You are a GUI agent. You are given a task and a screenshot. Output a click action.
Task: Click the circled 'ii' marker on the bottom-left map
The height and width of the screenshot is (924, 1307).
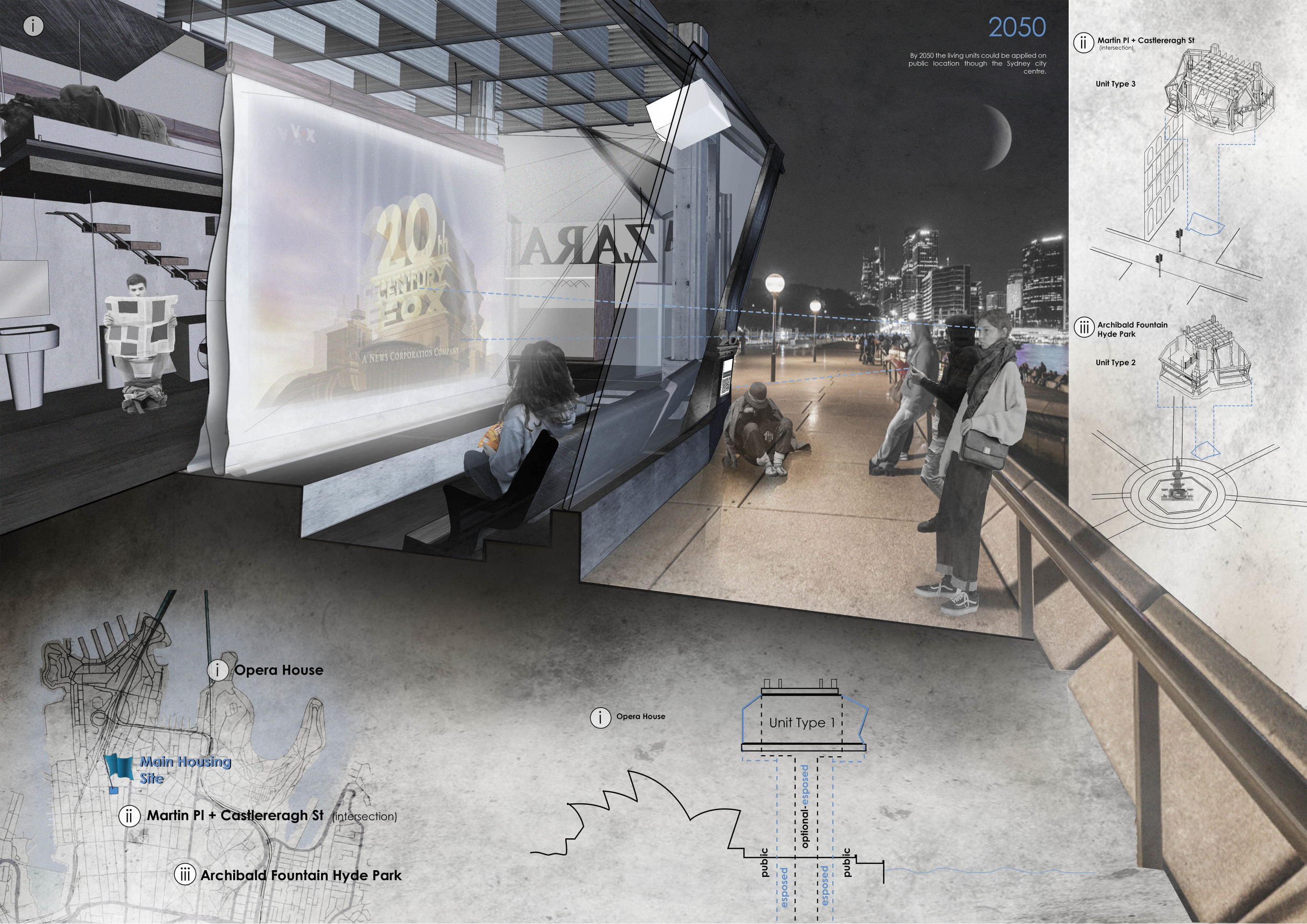tap(129, 816)
